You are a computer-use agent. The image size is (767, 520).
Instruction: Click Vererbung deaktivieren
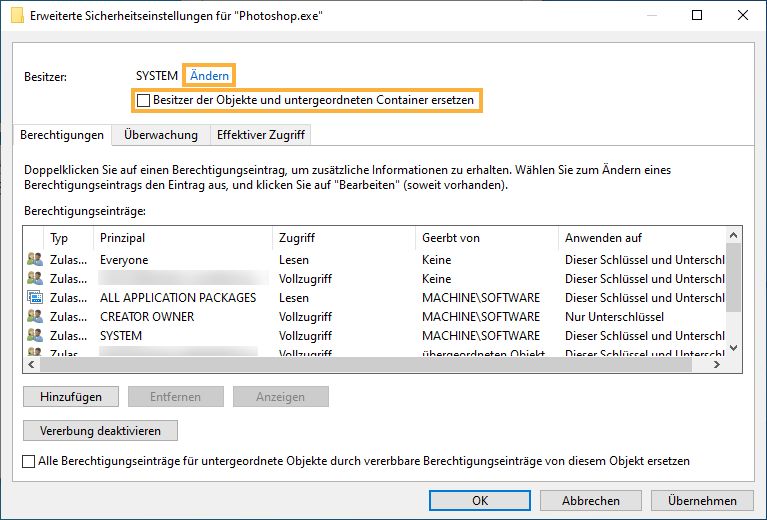coord(100,431)
